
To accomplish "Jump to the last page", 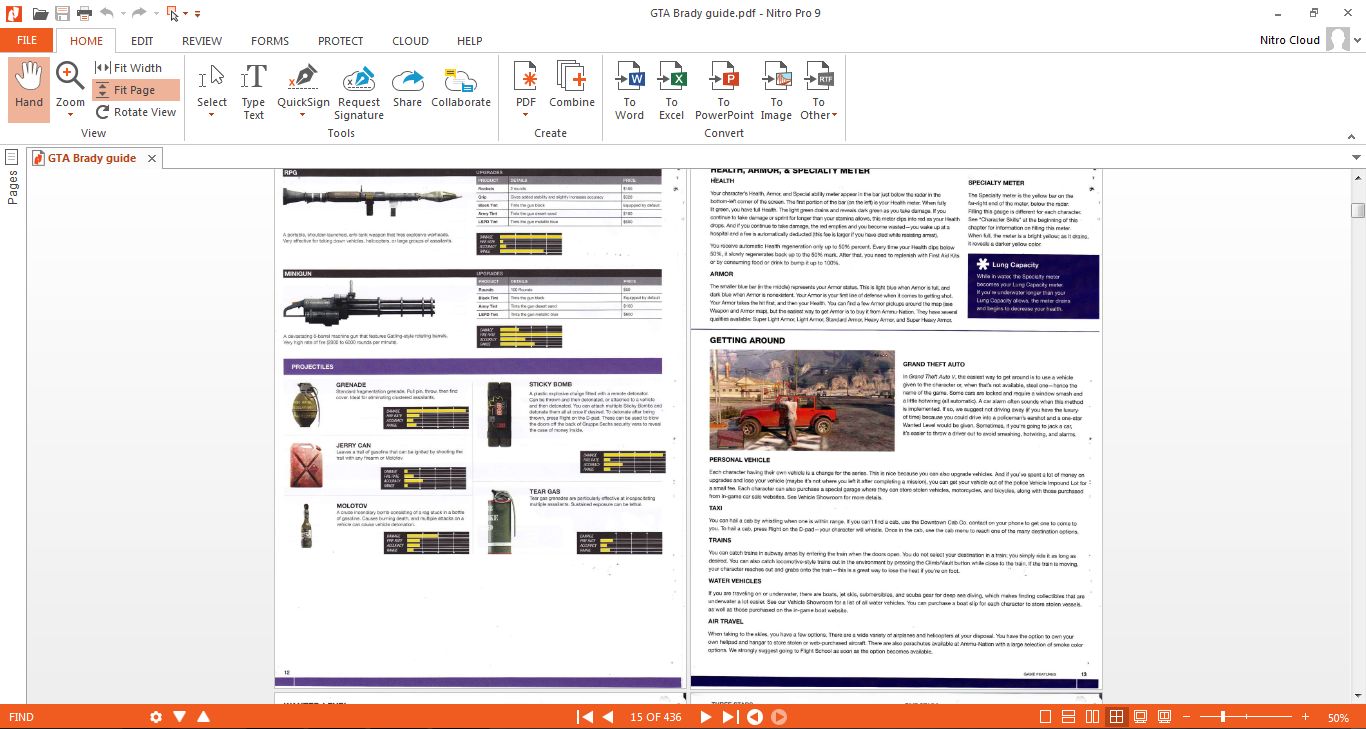I will 730,717.
